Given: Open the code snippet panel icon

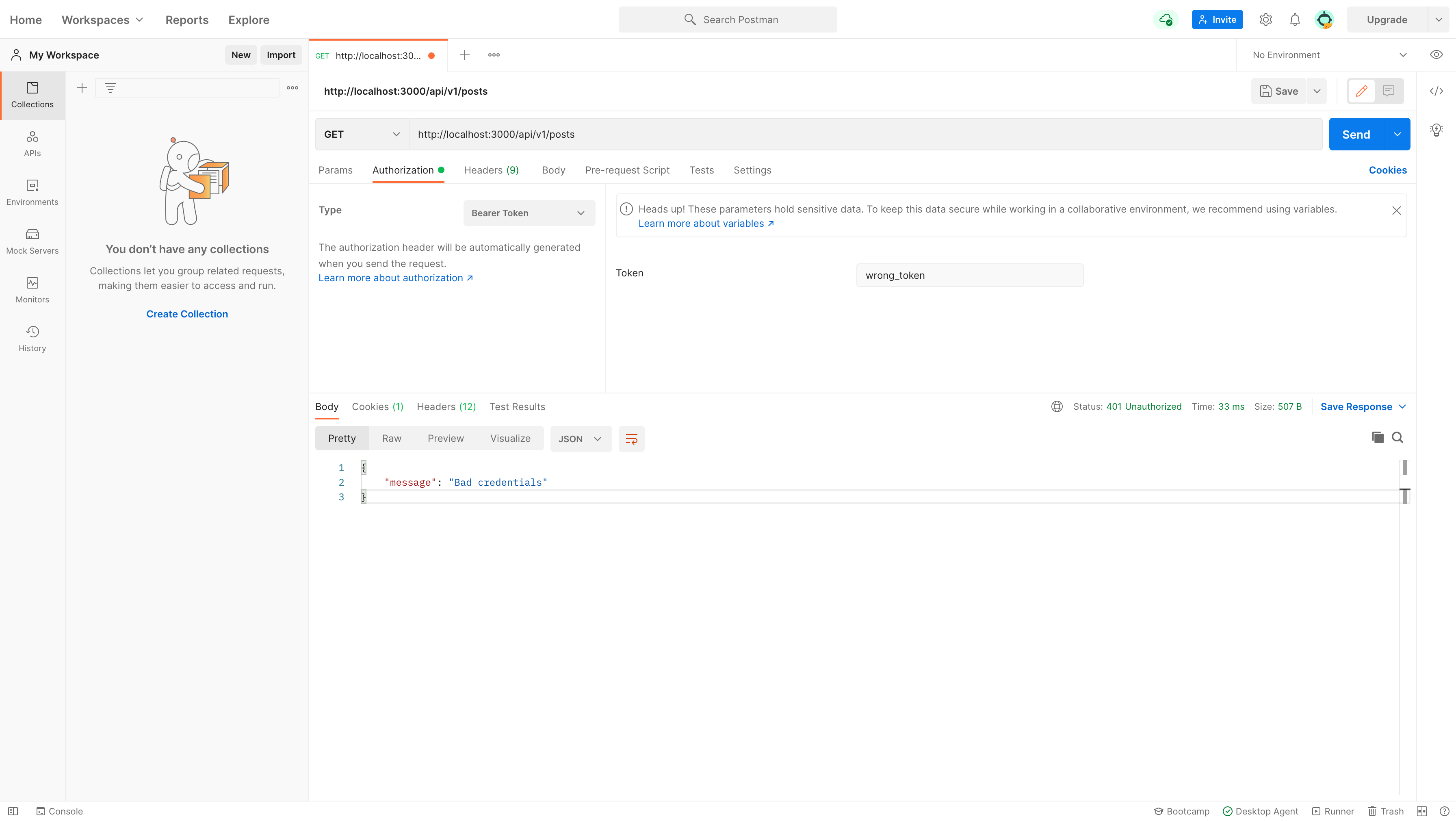Looking at the screenshot, I should coord(1436,91).
